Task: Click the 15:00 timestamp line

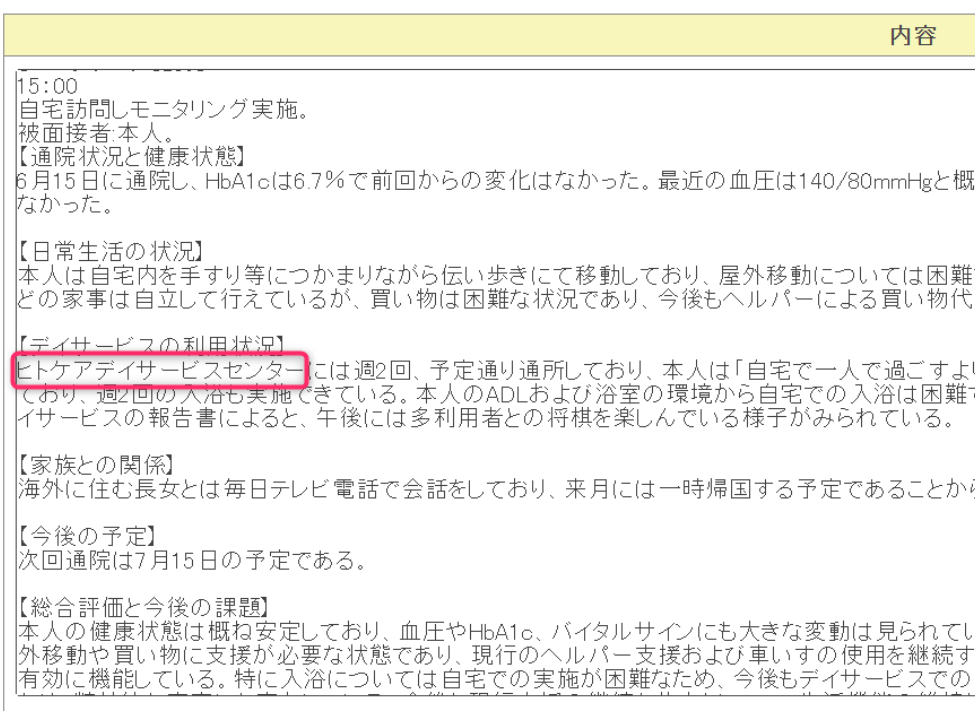Action: (x=42, y=88)
